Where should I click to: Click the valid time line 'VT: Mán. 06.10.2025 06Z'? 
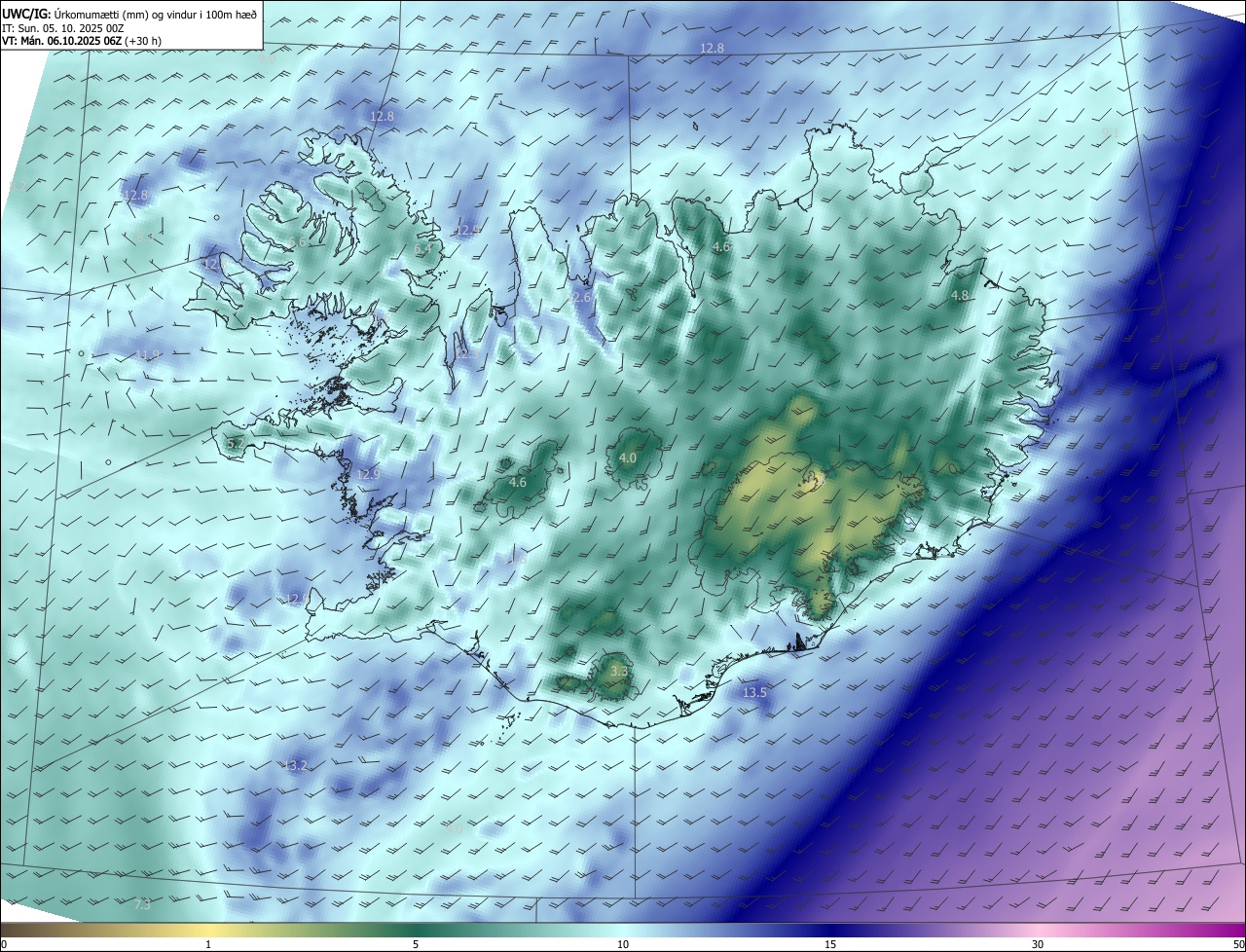point(61,40)
